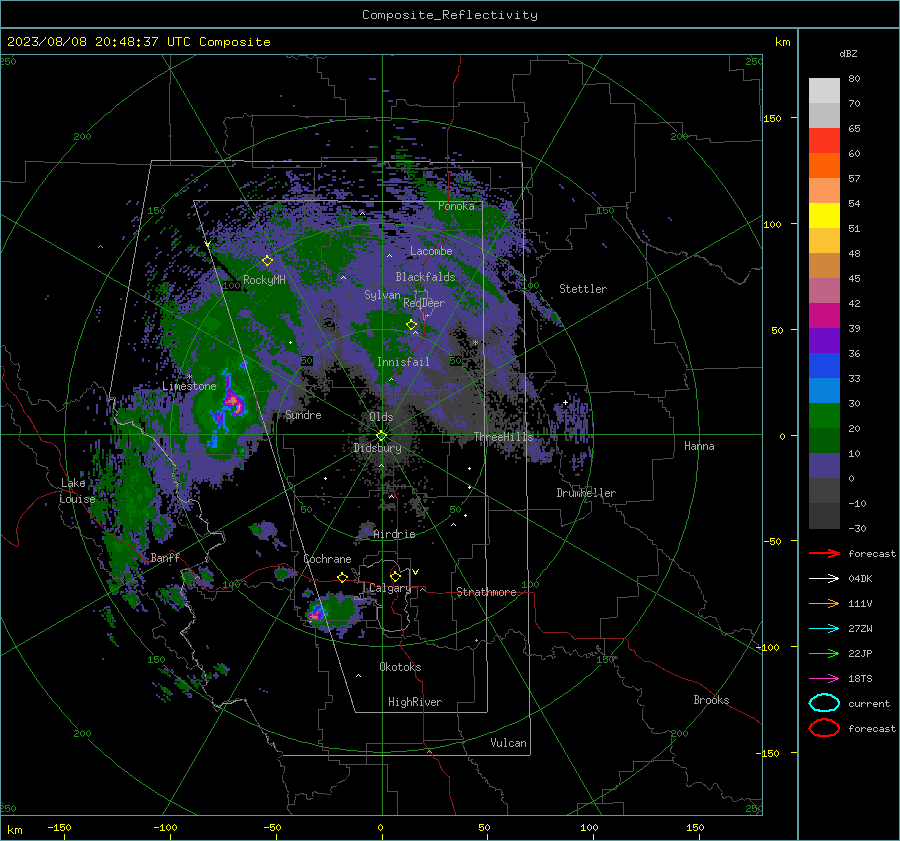Screen dimensions: 900x841
Task: Click the Drumheller city label
Action: (586, 493)
